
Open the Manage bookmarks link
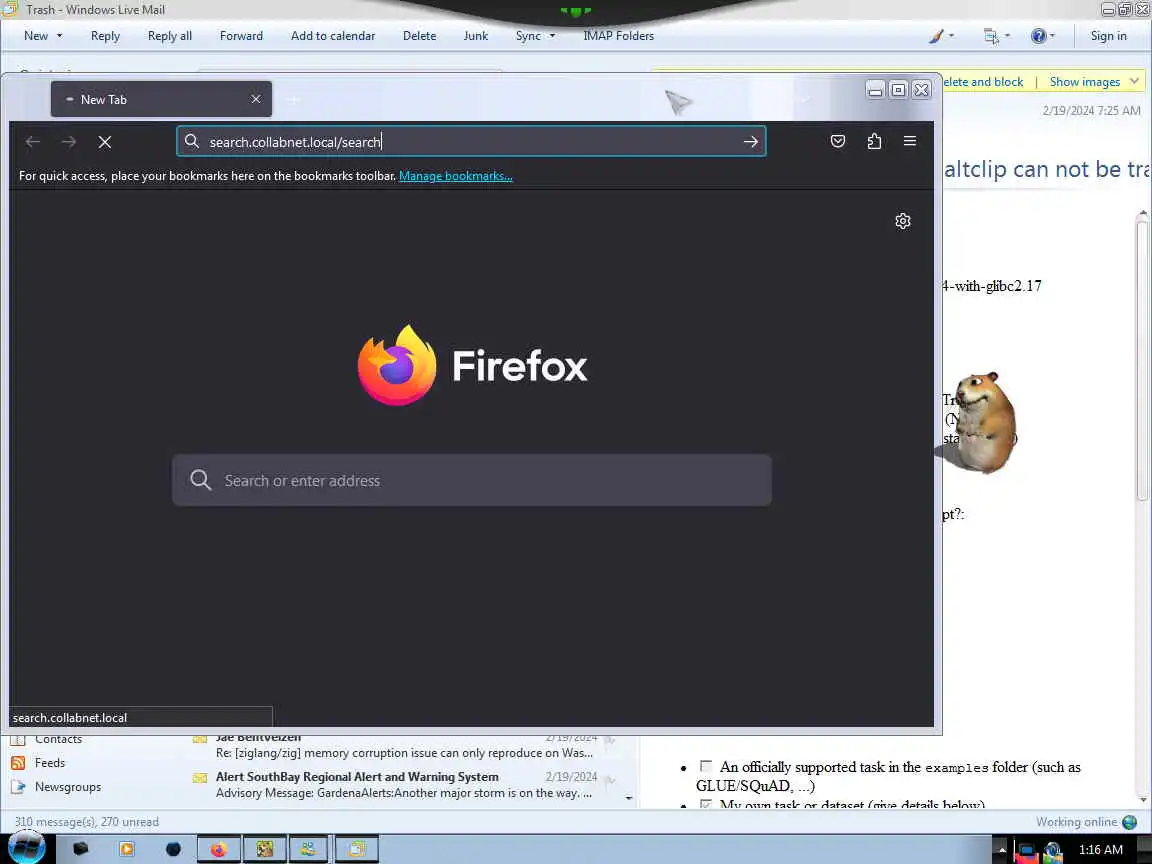click(456, 176)
